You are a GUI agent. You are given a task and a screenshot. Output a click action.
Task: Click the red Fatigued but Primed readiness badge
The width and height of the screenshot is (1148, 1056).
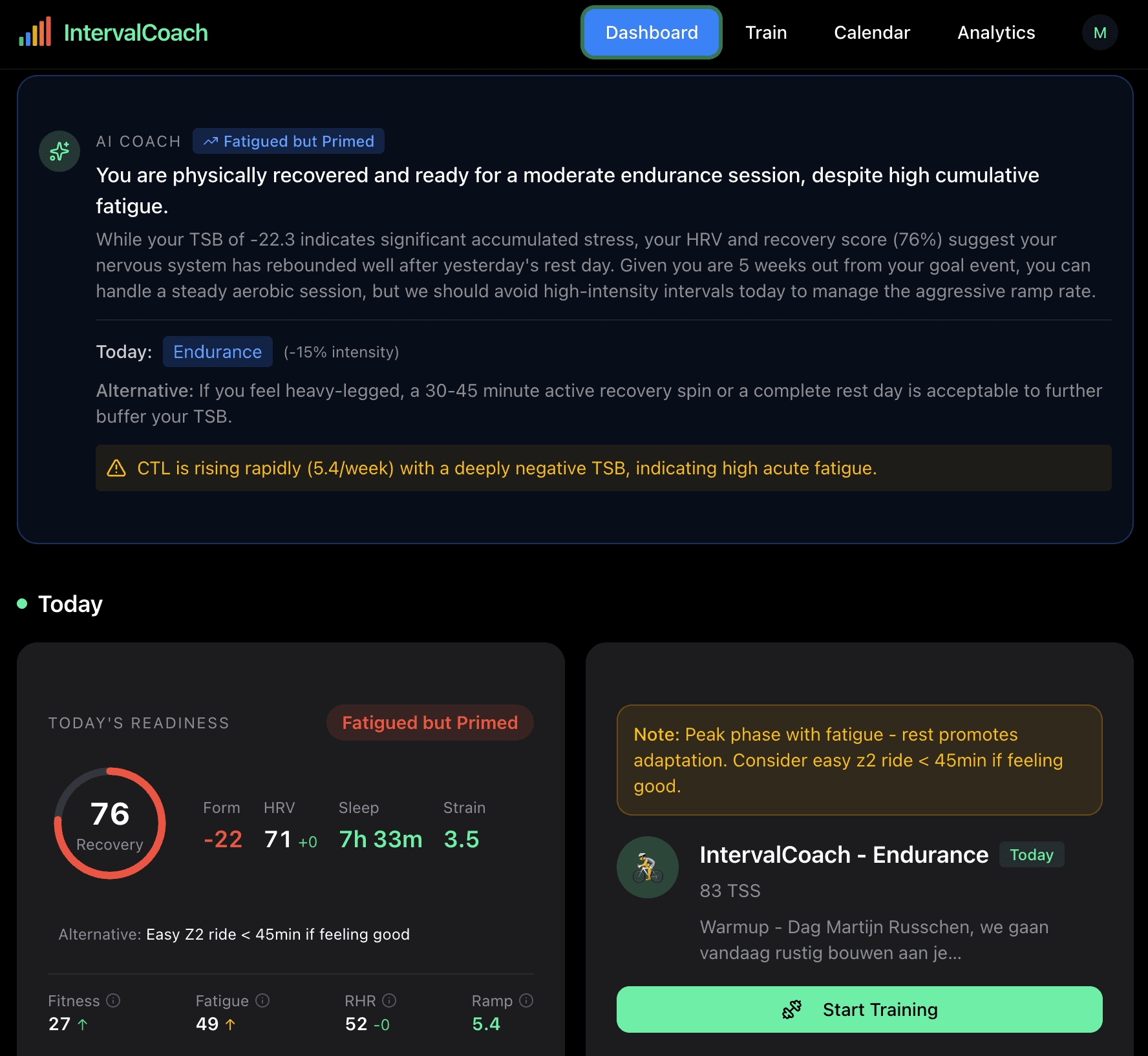click(x=430, y=723)
